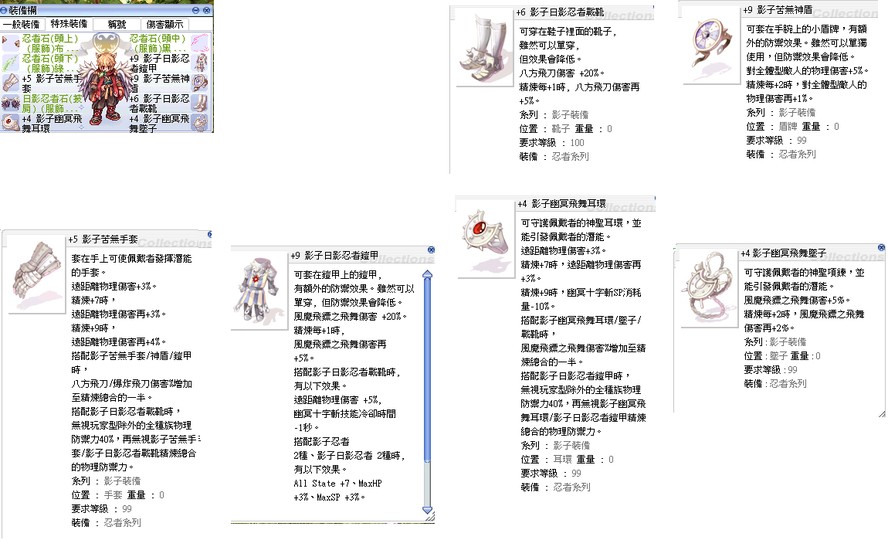Image resolution: width=888 pixels, height=540 pixels.
Task: Select the +4 影子幽冥飛舞耳環 slot icon in equipment window
Action: pyautogui.click(x=9, y=121)
